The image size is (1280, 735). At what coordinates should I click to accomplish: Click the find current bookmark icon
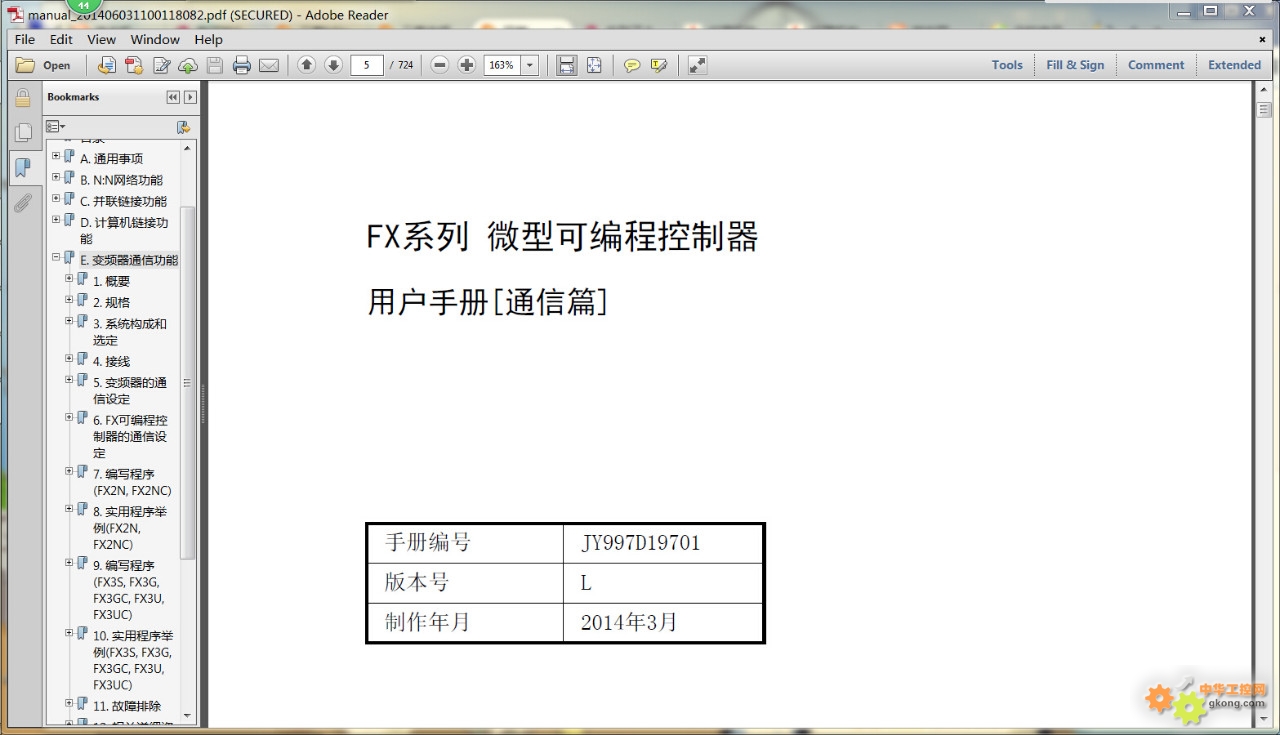pos(183,127)
